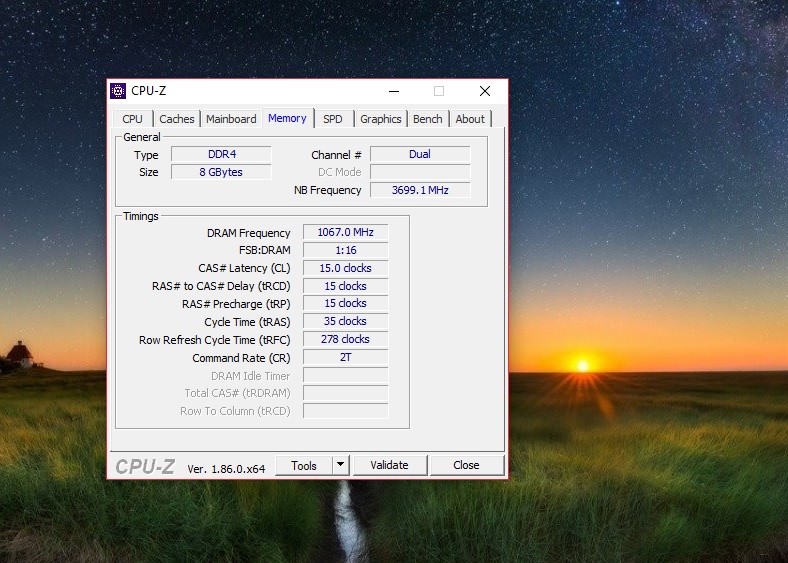
Task: Click the RAS# Precharge (tRP) label
Action: [236, 304]
